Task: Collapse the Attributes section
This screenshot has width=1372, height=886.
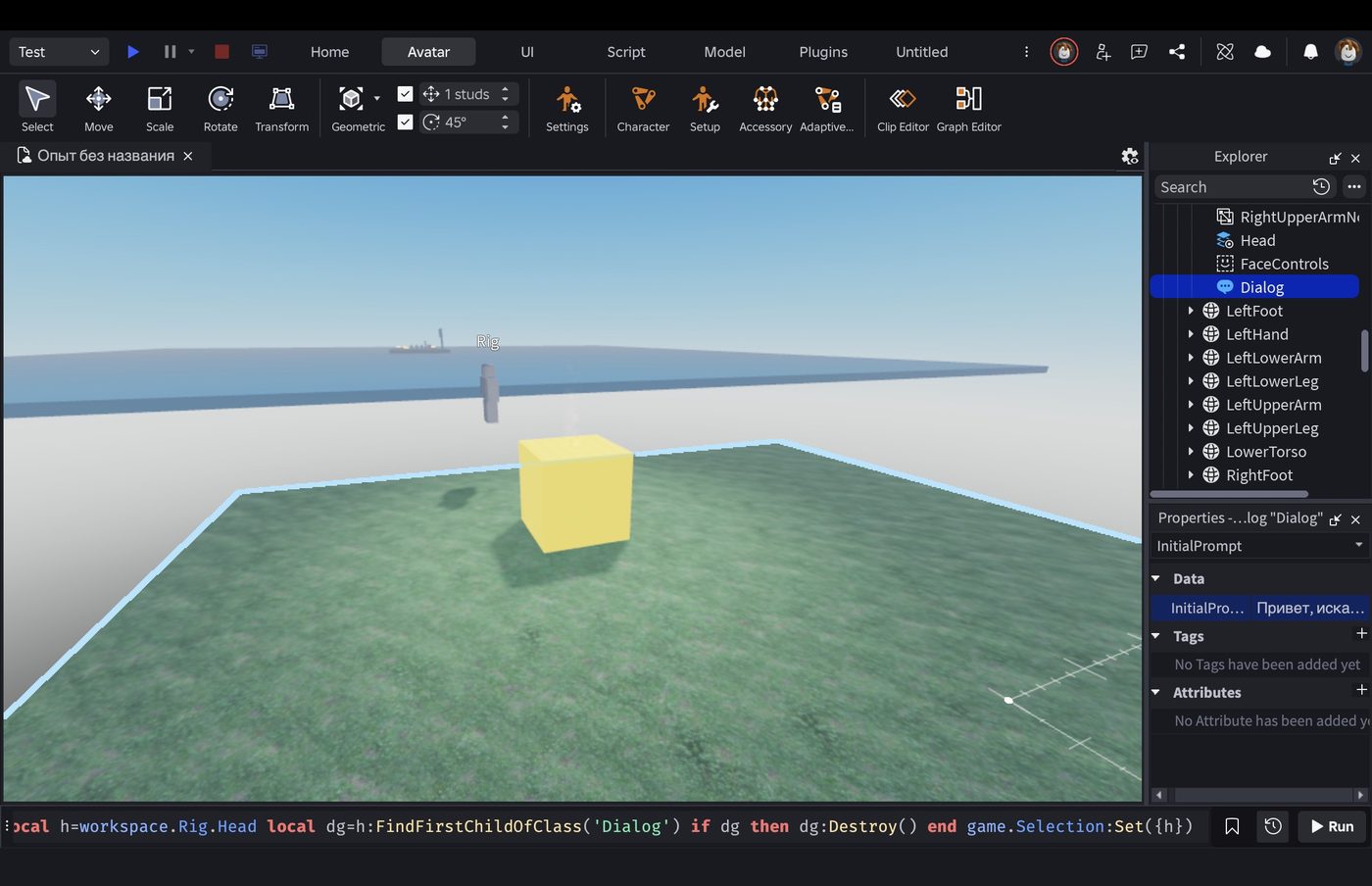Action: point(1156,693)
